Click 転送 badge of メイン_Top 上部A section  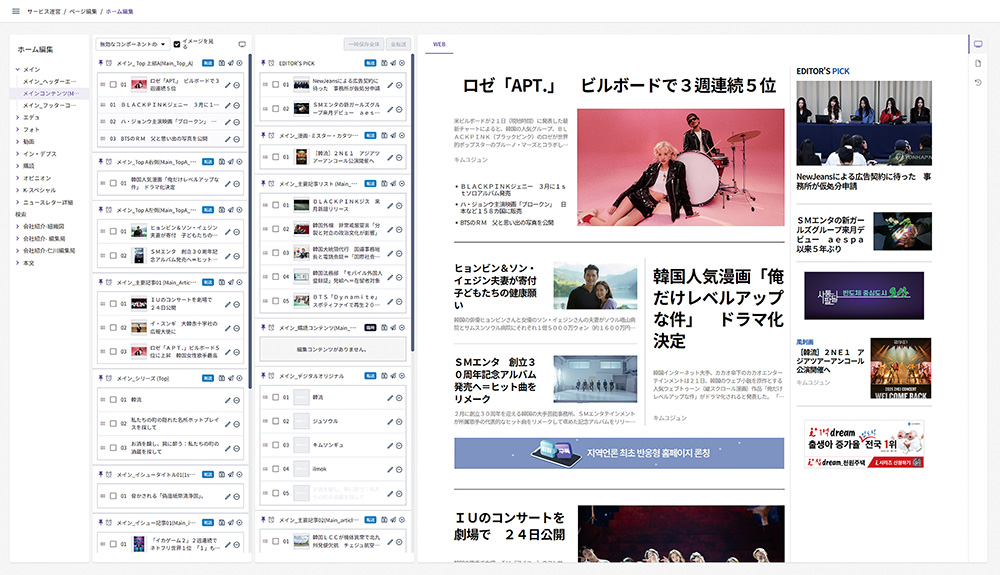pos(208,63)
